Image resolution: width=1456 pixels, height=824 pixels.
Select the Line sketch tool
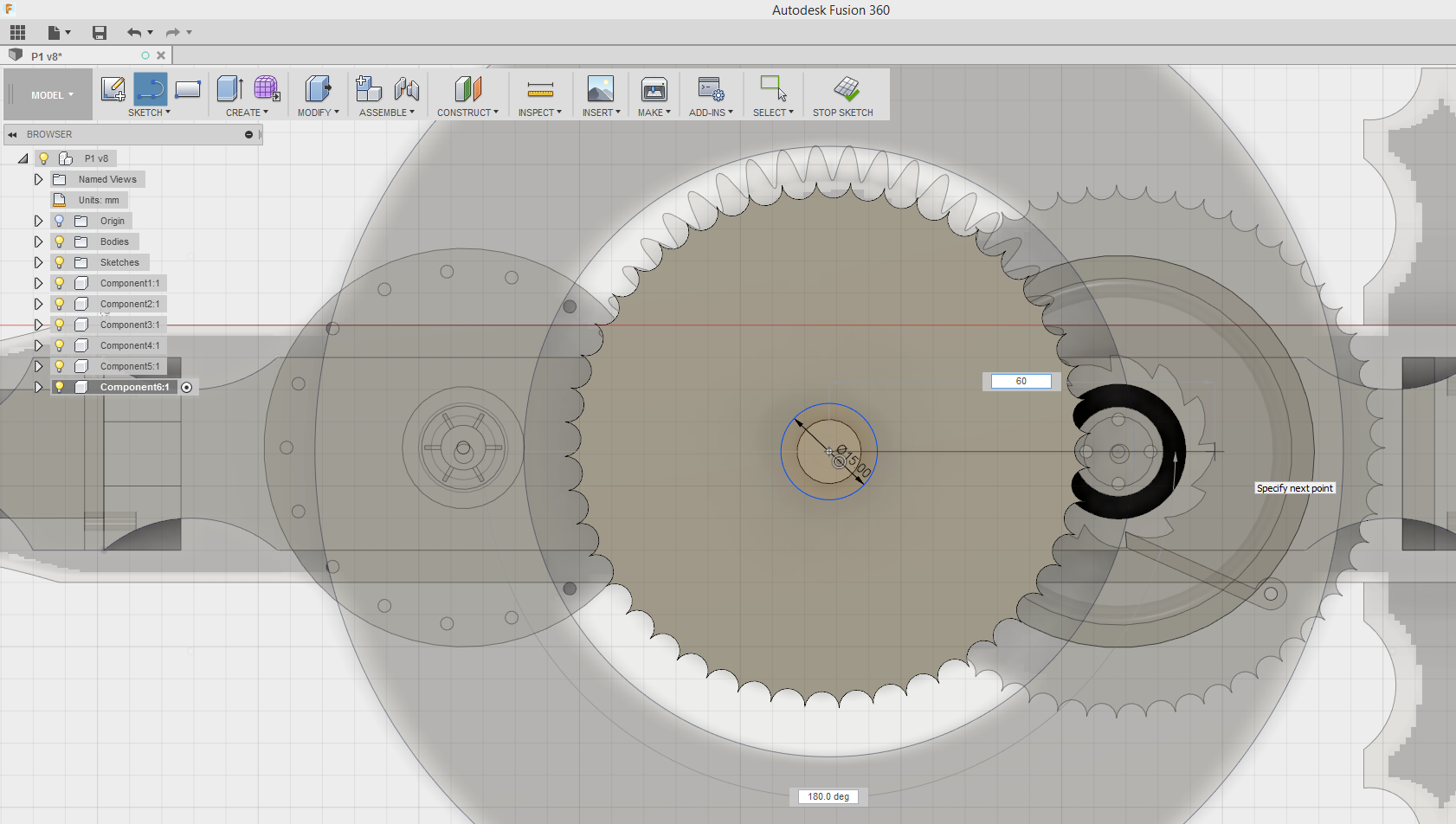coord(151,88)
